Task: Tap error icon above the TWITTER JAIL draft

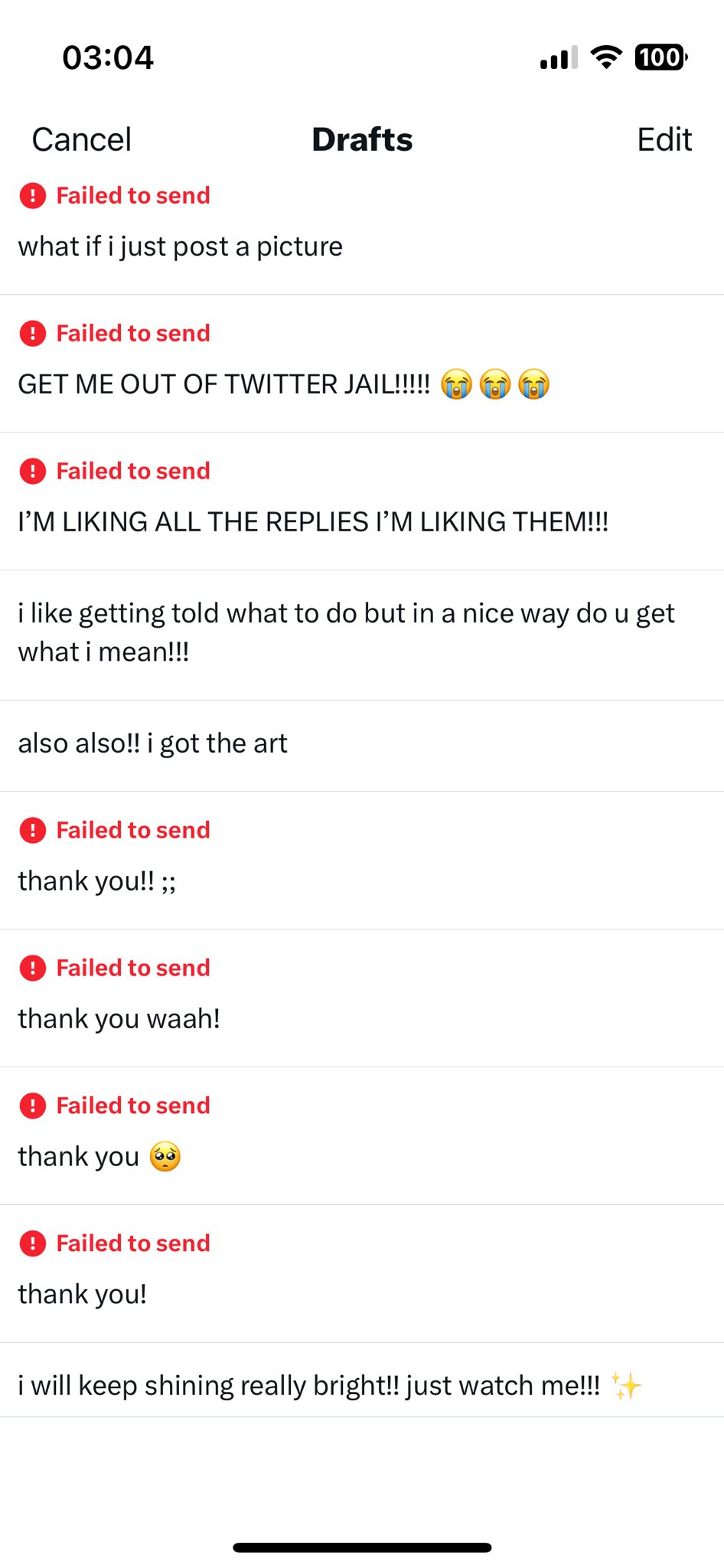Action: (x=33, y=334)
